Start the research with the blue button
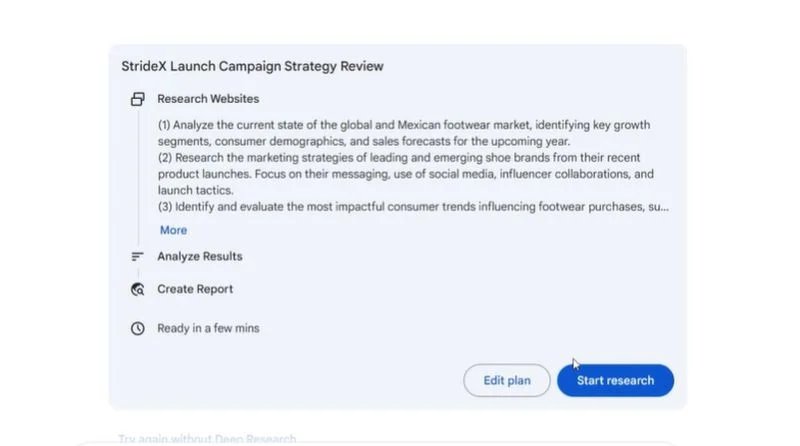 [x=615, y=380]
